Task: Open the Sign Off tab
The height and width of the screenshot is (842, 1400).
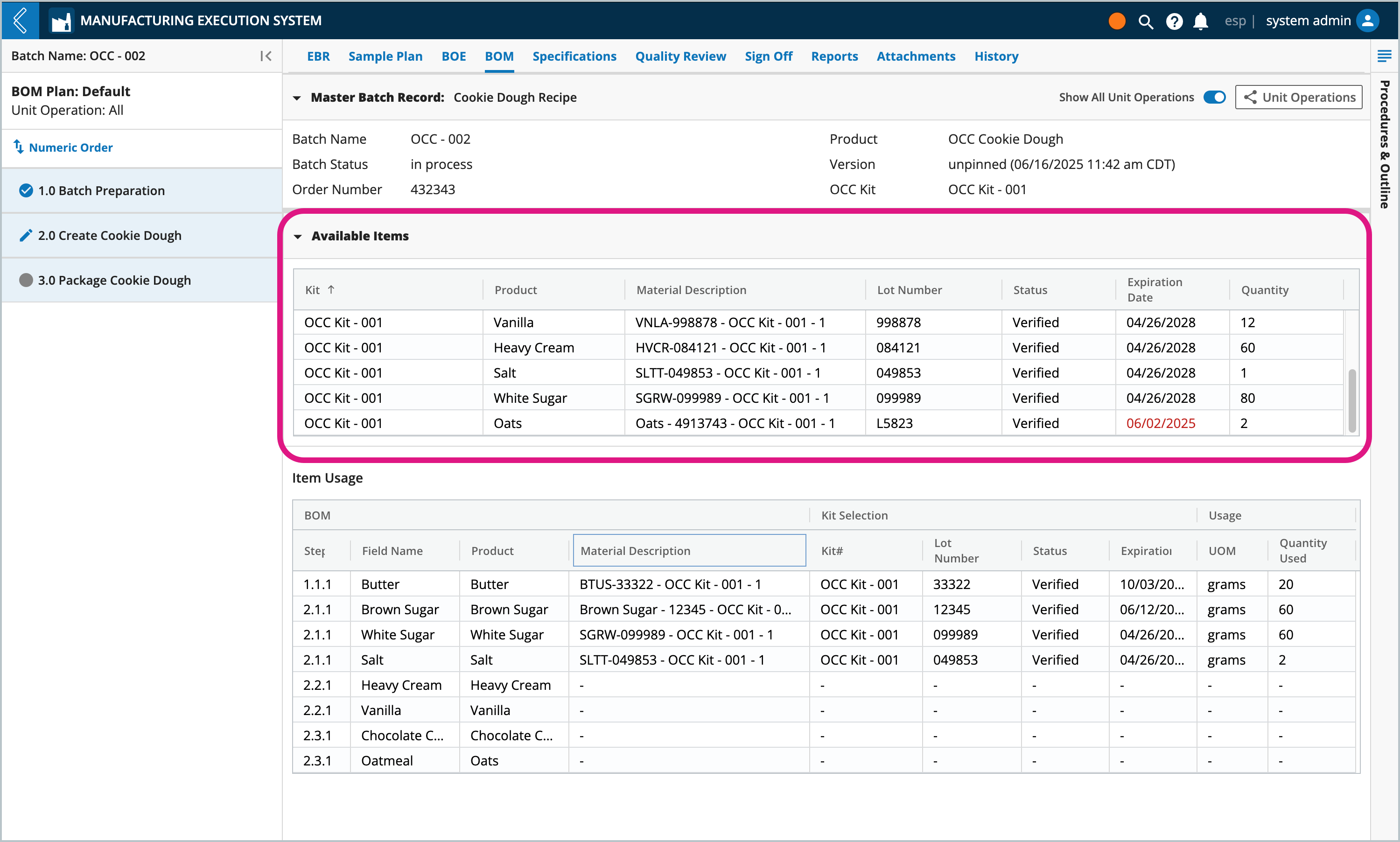Action: point(768,56)
